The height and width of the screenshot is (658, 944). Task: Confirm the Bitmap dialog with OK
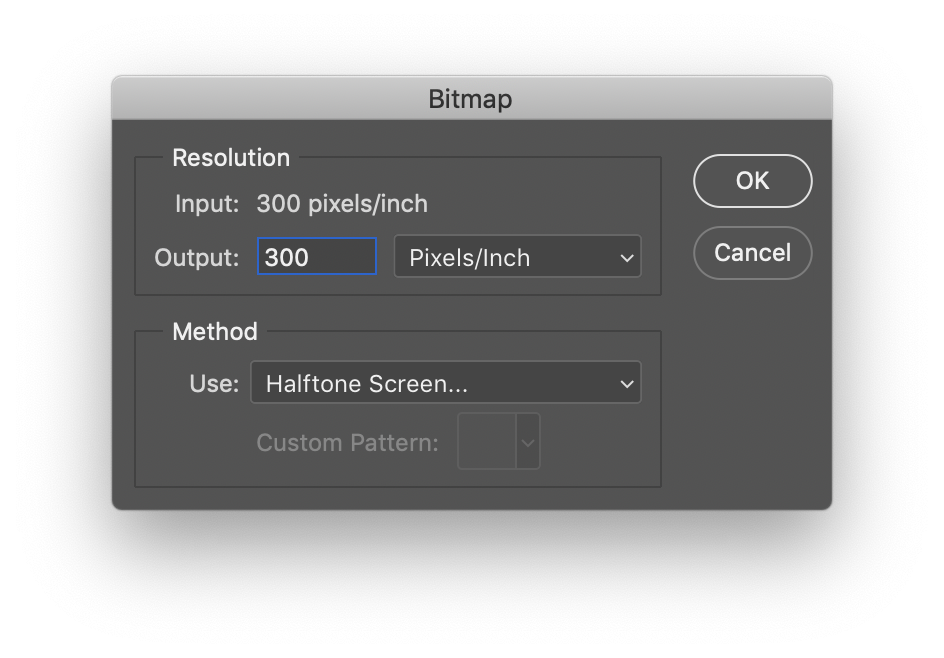(752, 181)
